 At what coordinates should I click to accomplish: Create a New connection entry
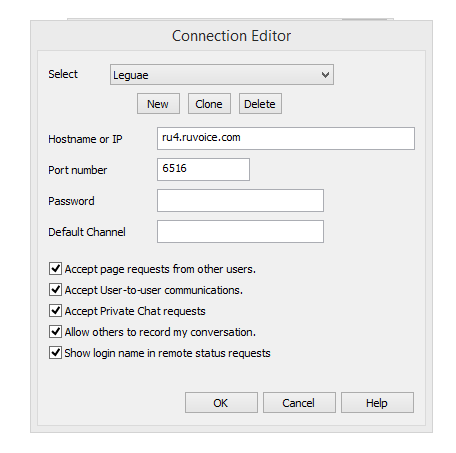click(158, 104)
